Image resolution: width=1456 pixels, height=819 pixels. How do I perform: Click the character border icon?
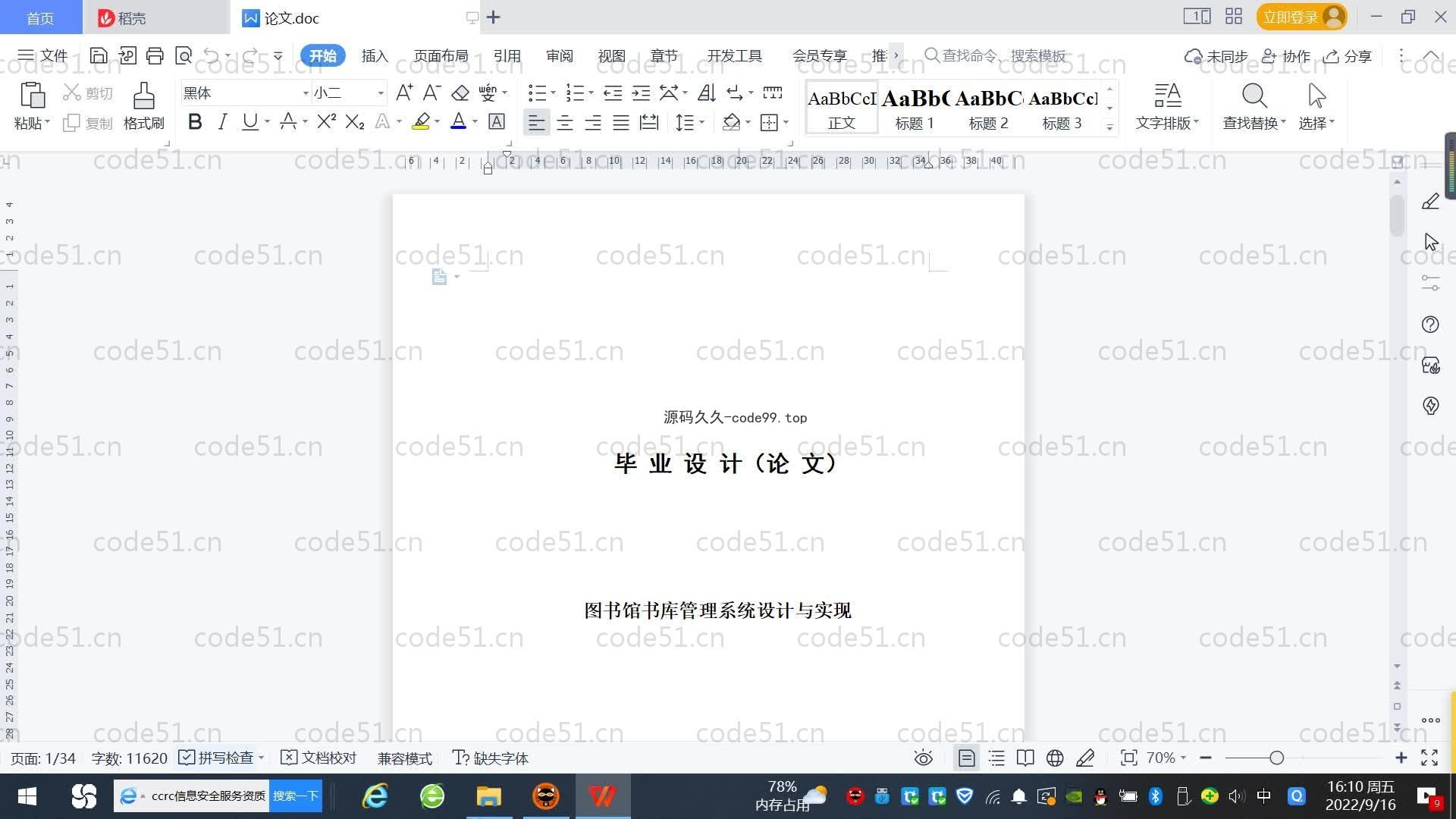(497, 121)
